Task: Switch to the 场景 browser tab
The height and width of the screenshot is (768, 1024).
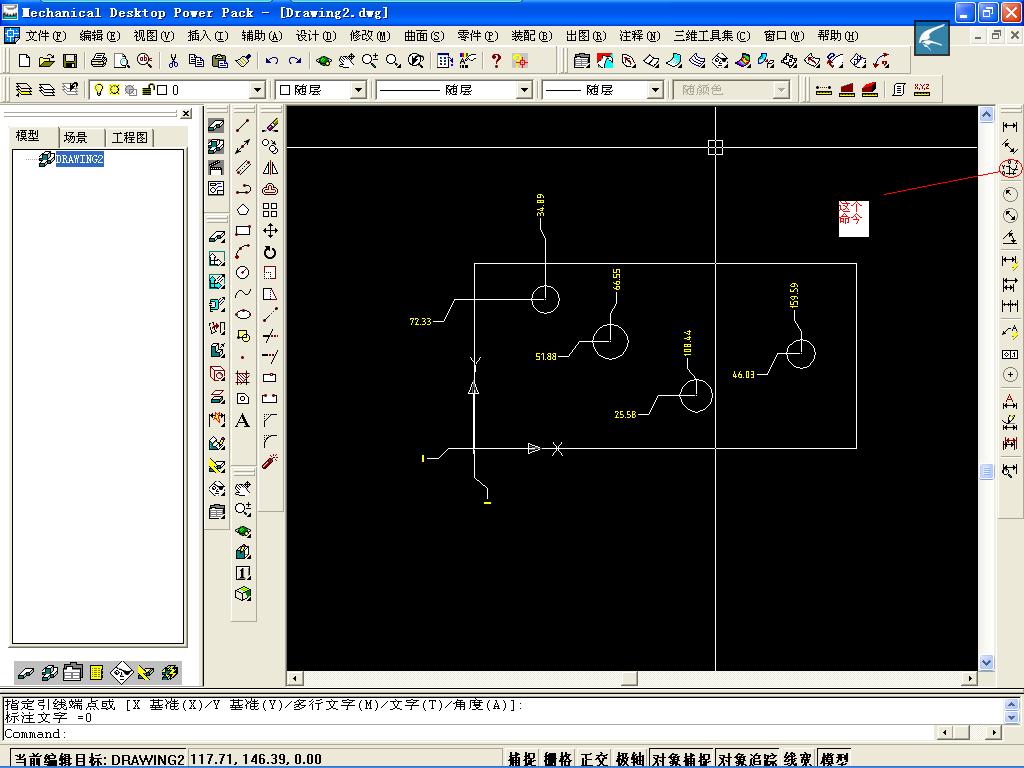Action: (75, 137)
